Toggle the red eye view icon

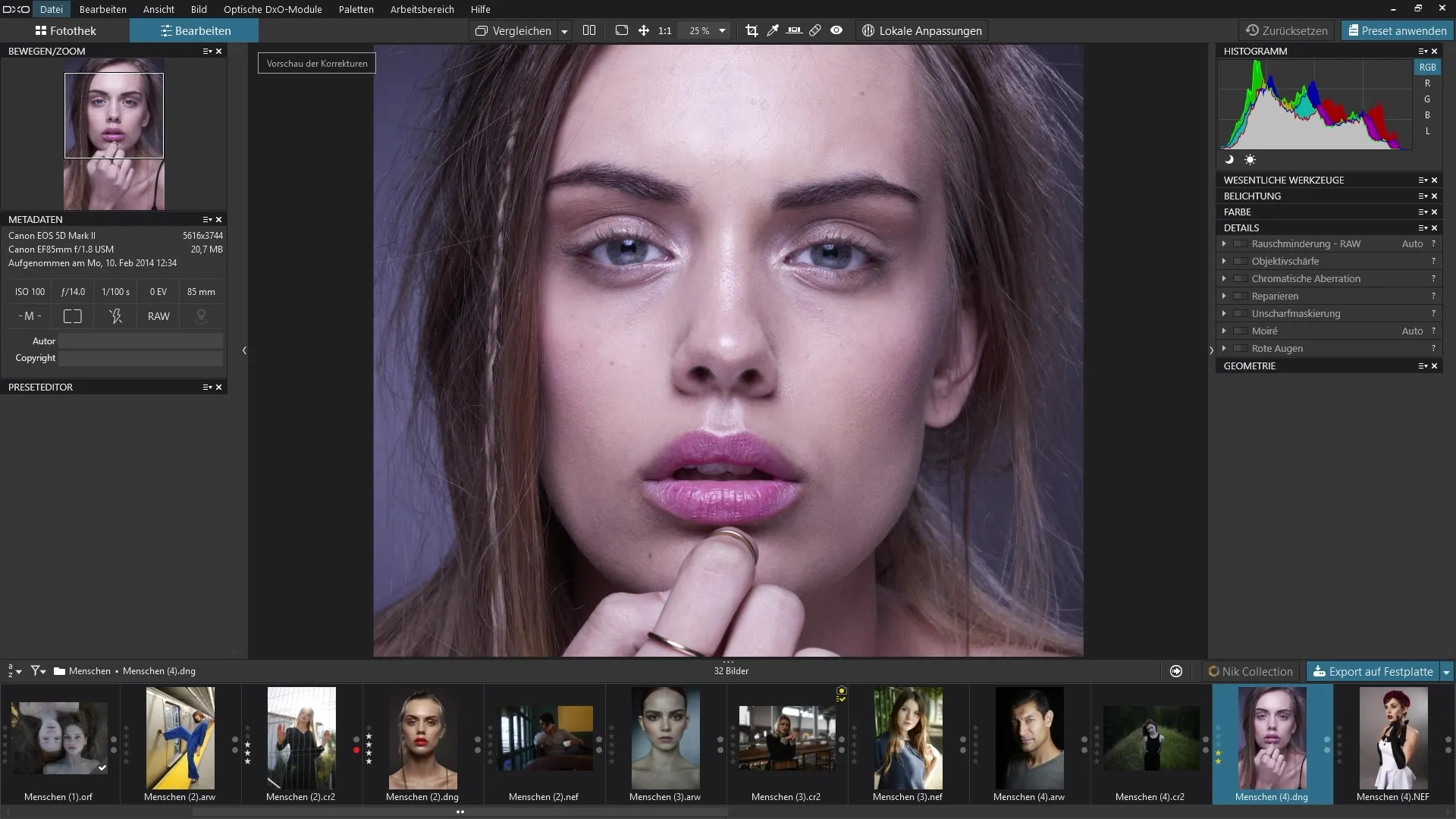(x=836, y=30)
